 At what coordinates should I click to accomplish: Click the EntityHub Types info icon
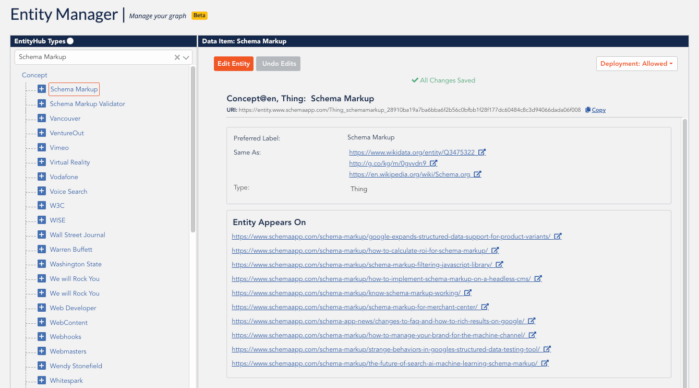click(70, 41)
